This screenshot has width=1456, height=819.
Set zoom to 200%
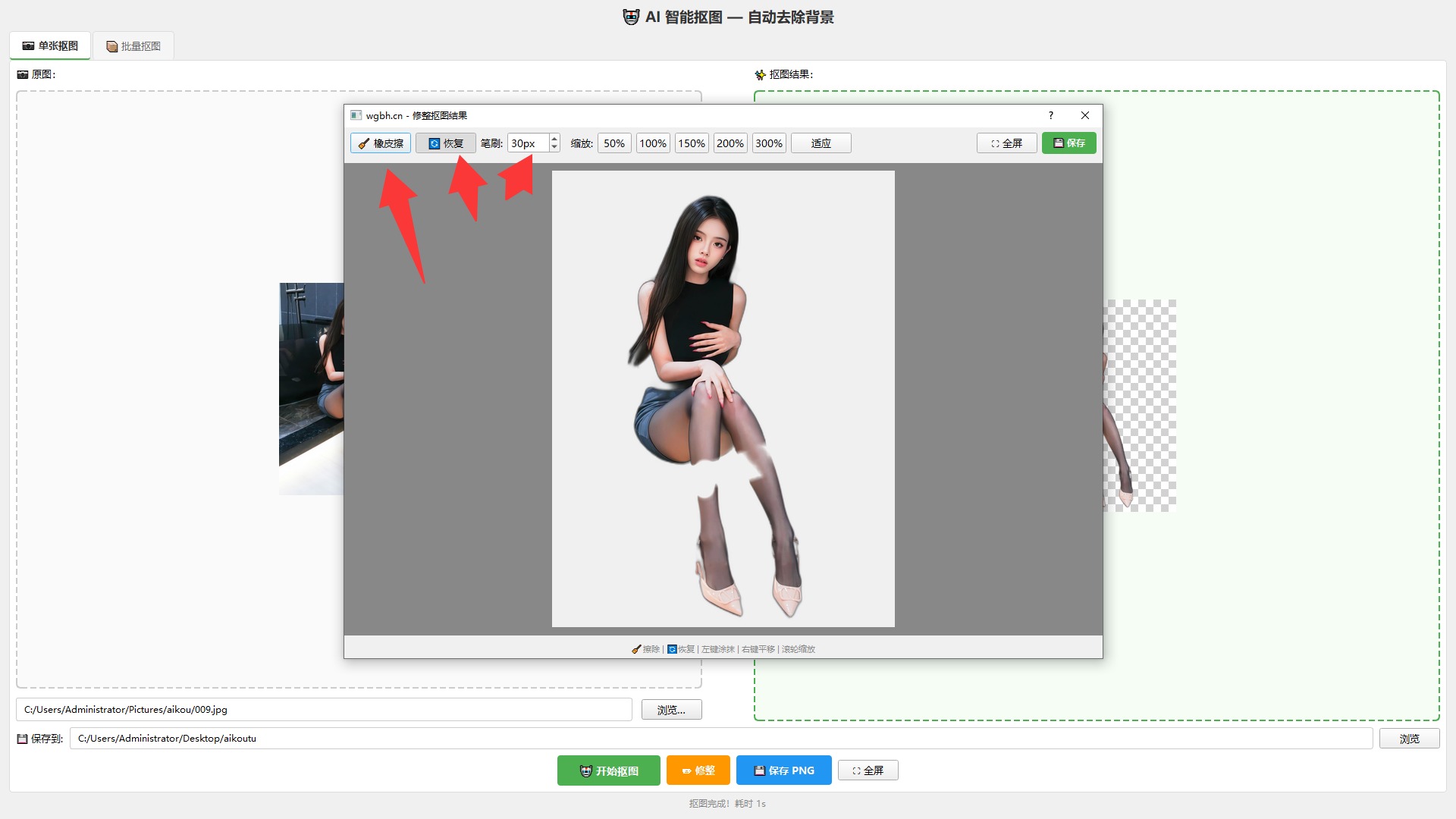point(730,143)
